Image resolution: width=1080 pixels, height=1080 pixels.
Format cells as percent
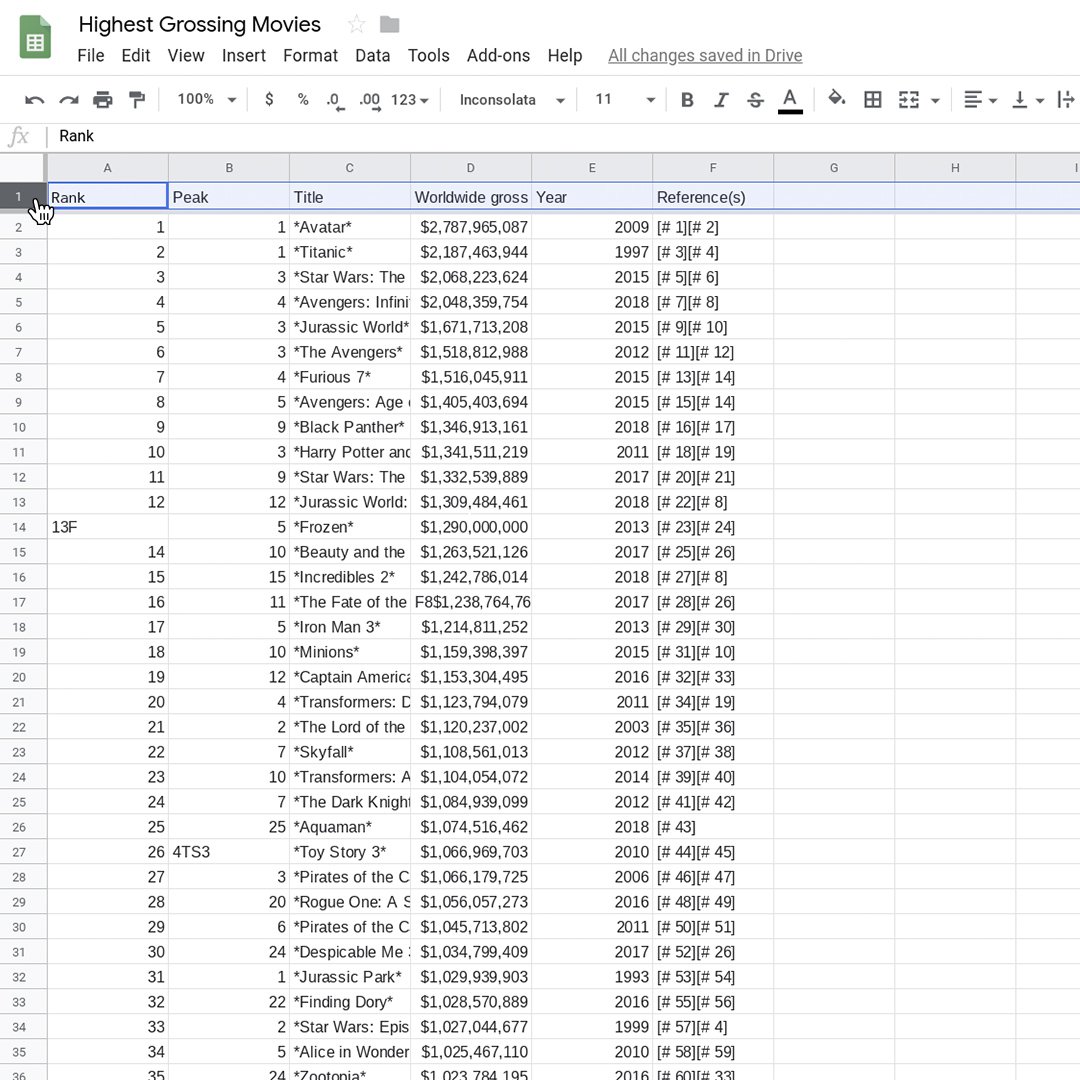[x=302, y=100]
